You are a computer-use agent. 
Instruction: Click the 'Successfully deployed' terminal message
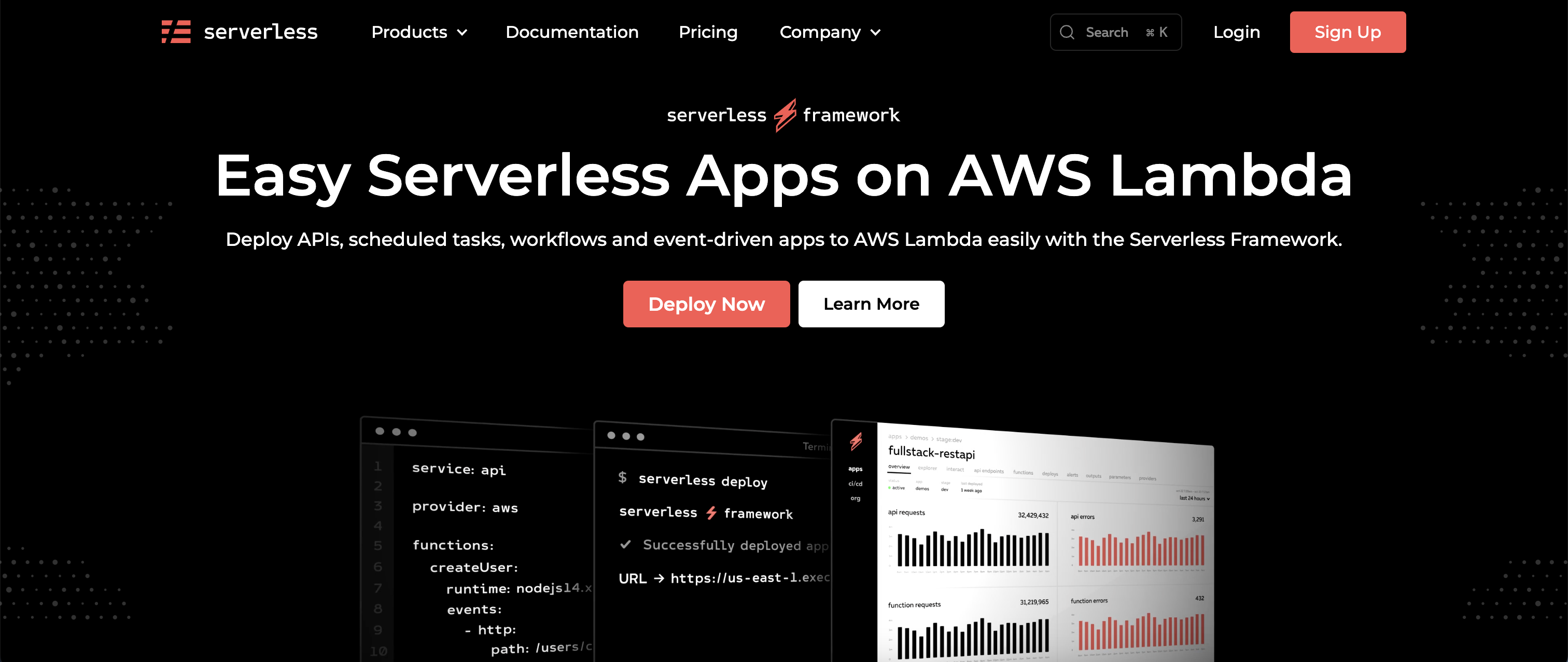pos(735,545)
